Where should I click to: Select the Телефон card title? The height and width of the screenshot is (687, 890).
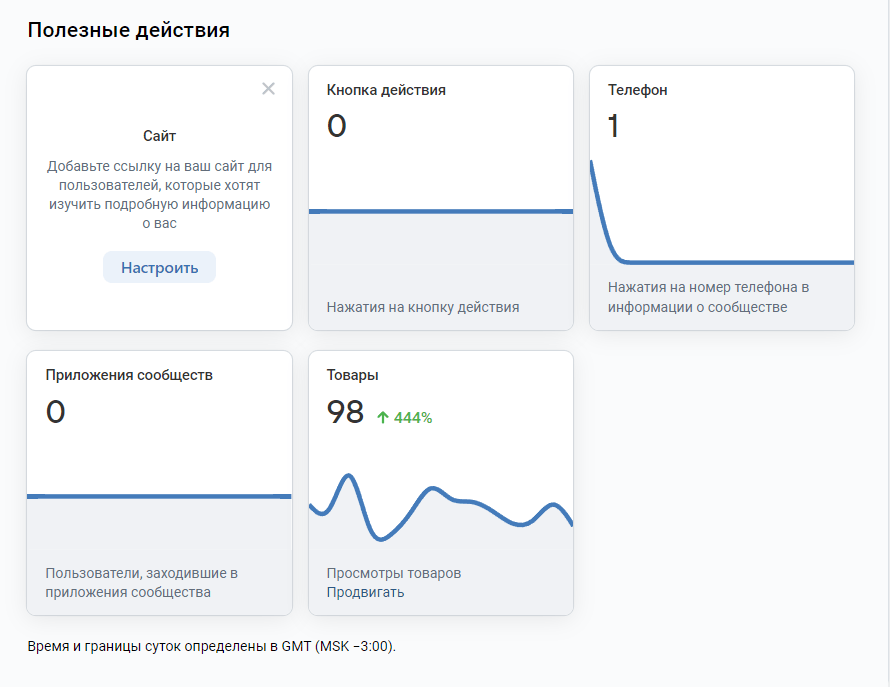[x=638, y=90]
